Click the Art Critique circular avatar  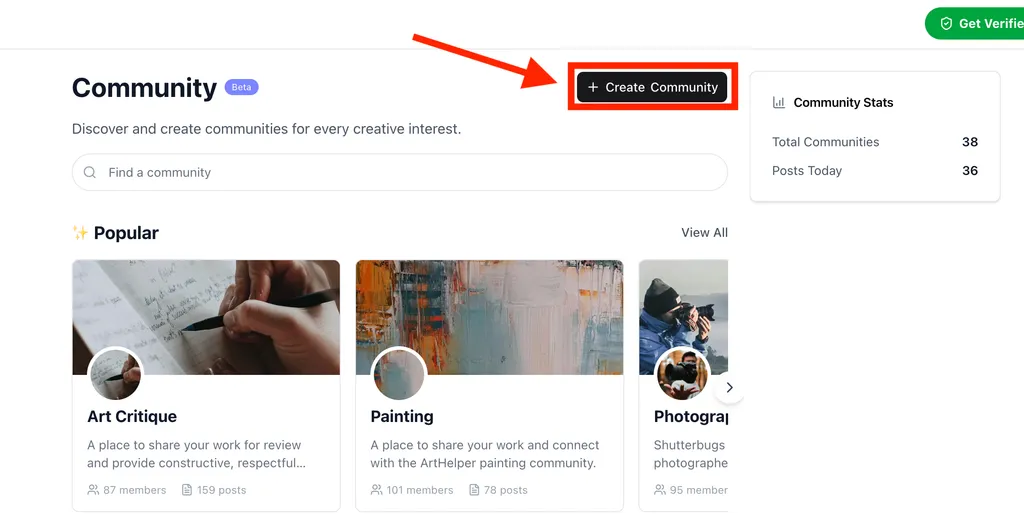(x=115, y=375)
